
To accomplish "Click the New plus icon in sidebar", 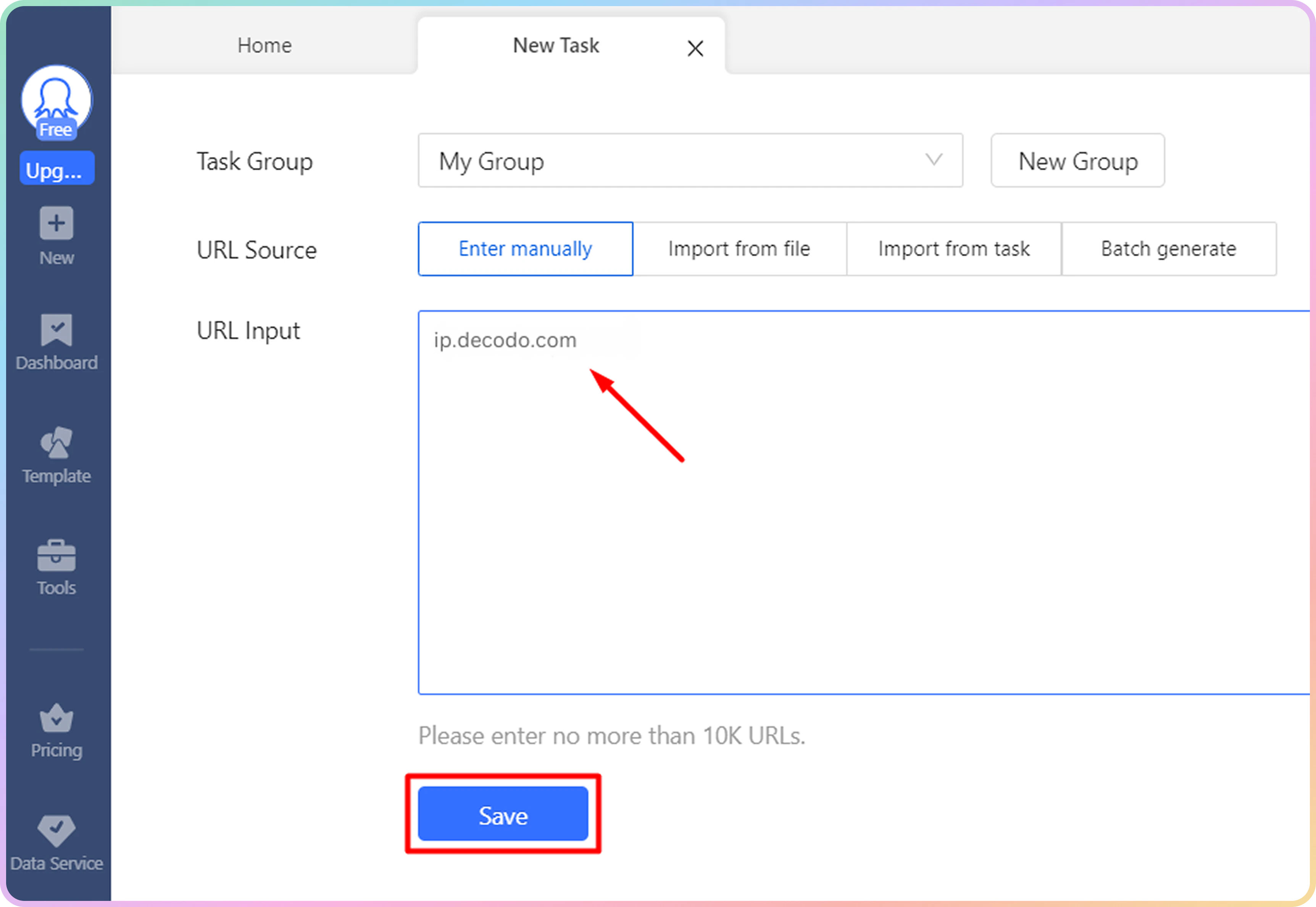I will [x=56, y=223].
